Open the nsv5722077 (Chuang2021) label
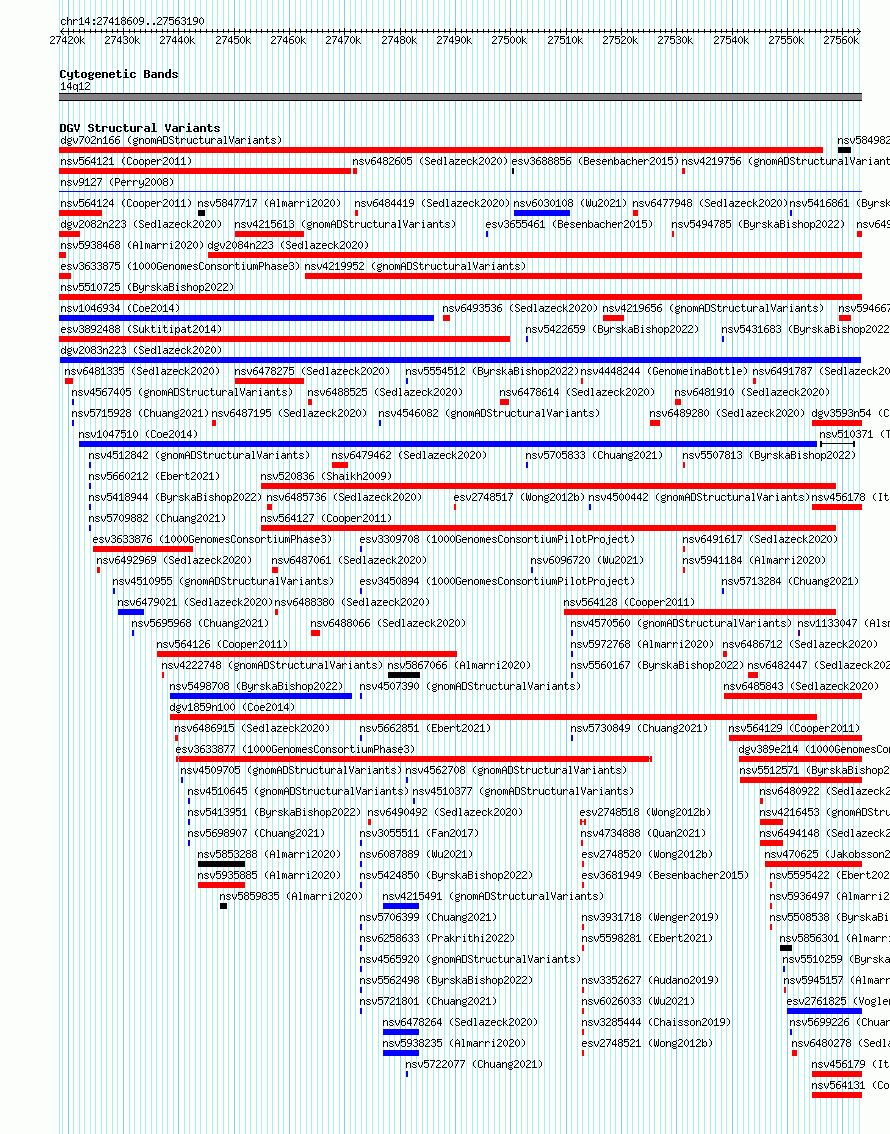890x1134 pixels. tap(474, 1064)
